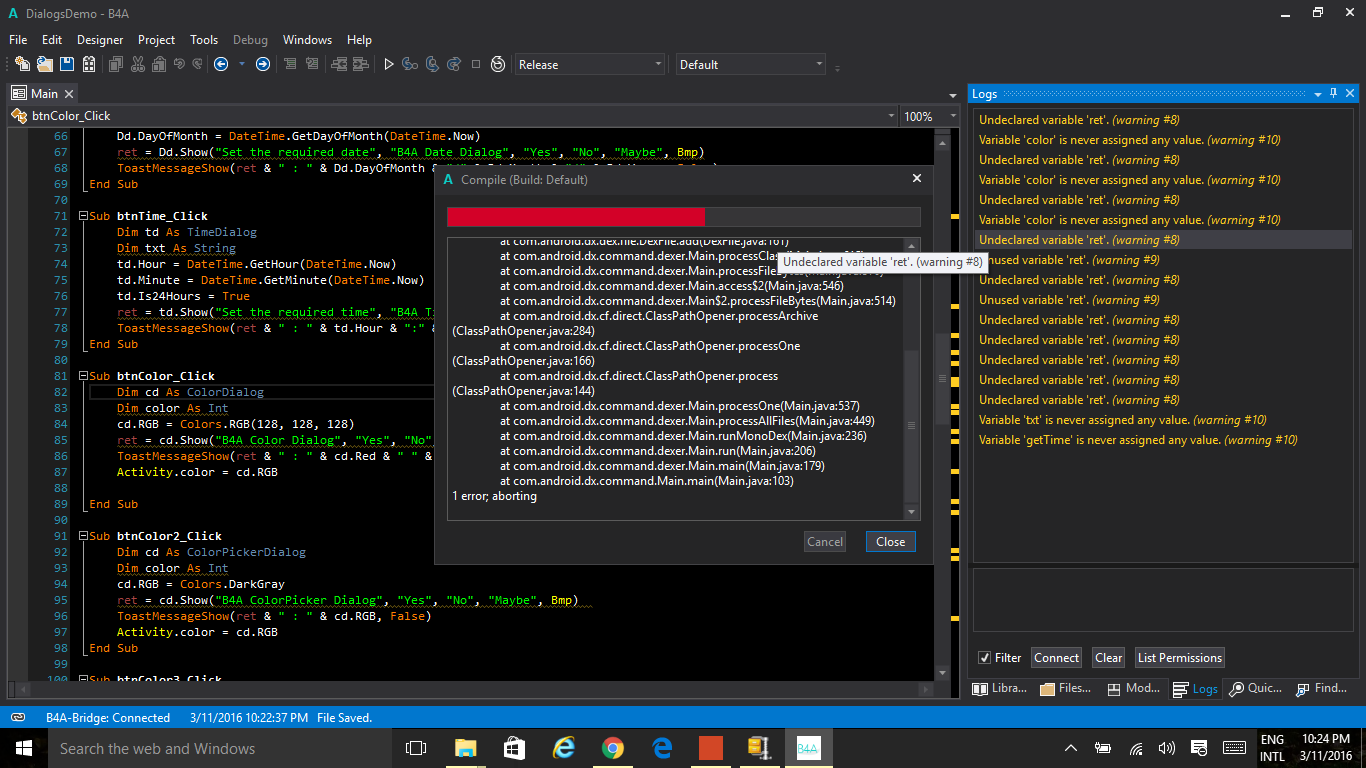Click the compile output vertical scrollbar
Image resolution: width=1366 pixels, height=768 pixels.
pos(911,380)
